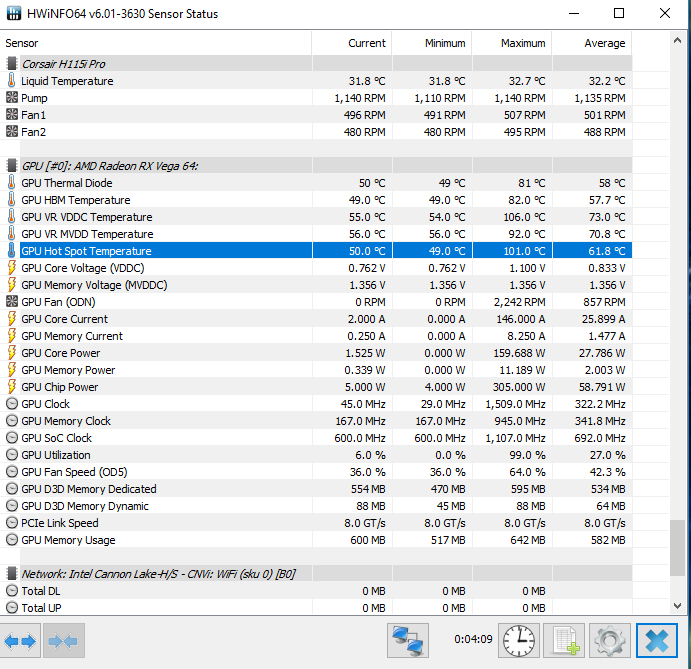Screen dimensions: 691x669
Task: Click the 1,509.0 MHz maximum GPU clock value
Action: 515,404
